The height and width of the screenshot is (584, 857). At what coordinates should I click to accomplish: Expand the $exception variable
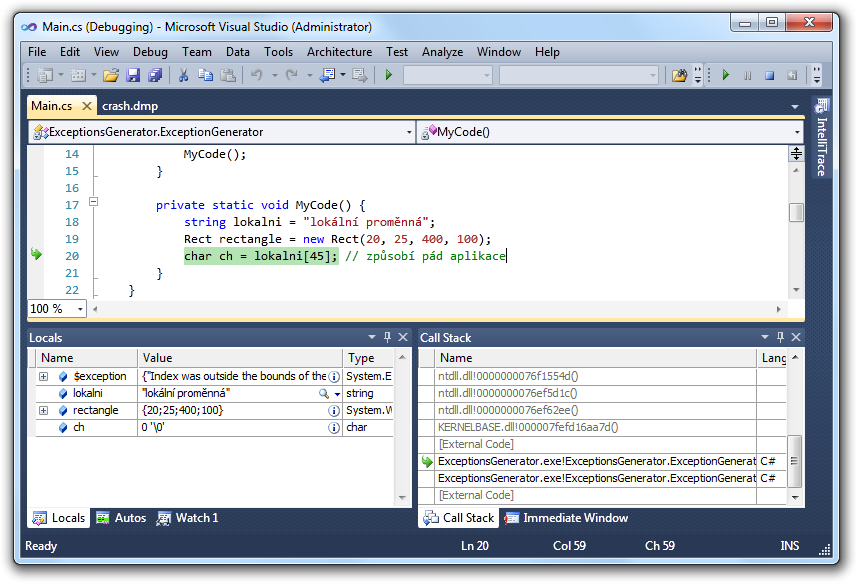[44, 376]
